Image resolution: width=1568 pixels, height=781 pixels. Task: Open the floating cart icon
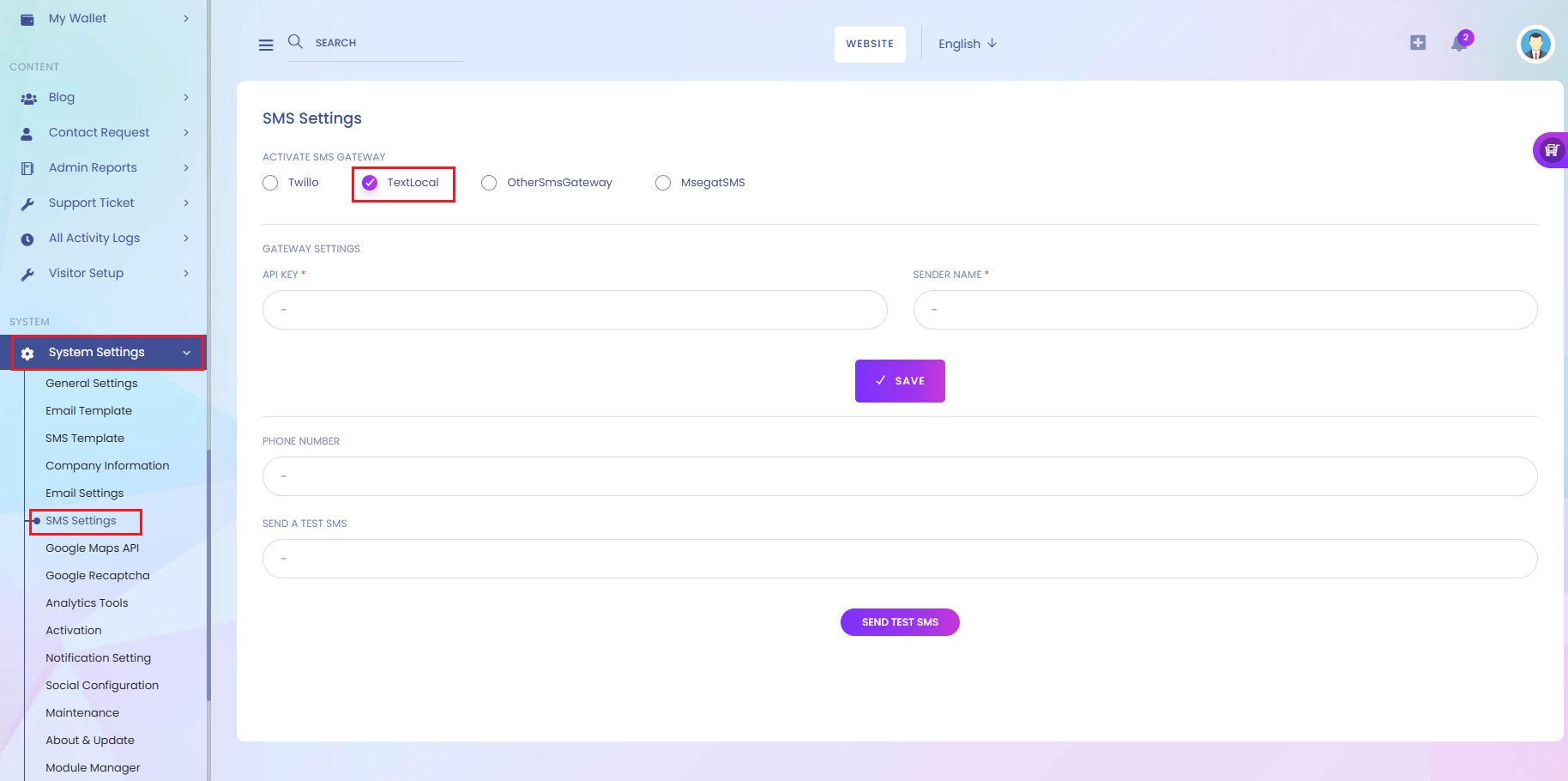[1551, 150]
